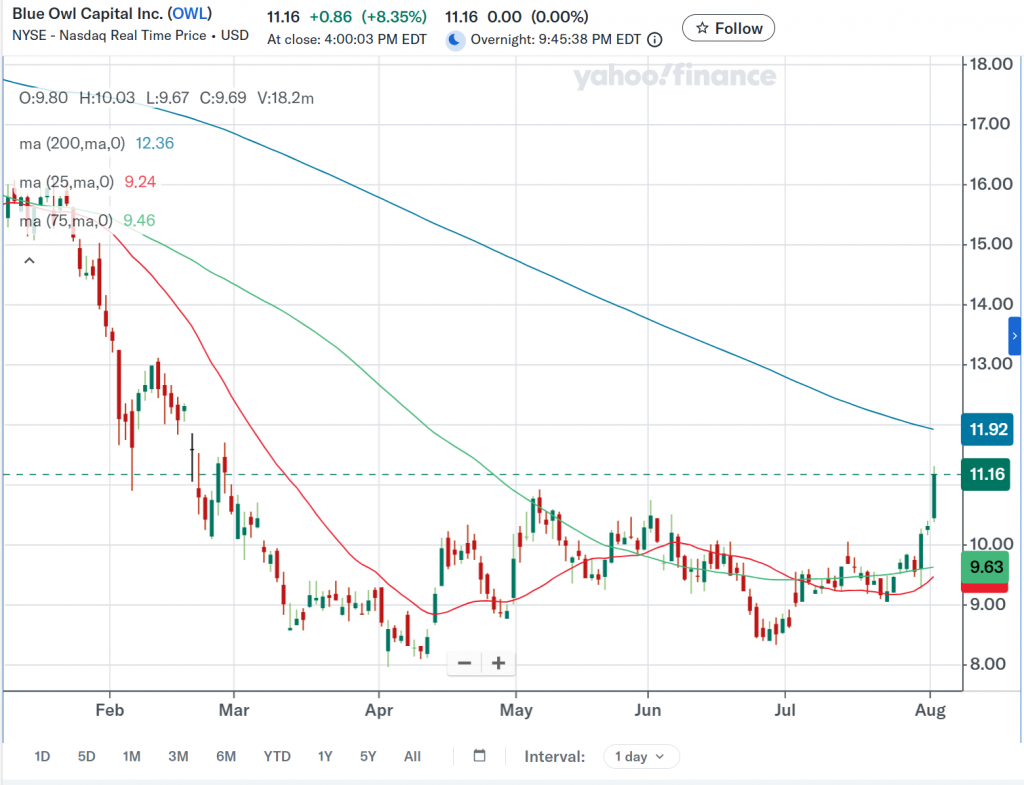The width and height of the screenshot is (1024, 785).
Task: Open the overnight price info icon
Action: coord(654,40)
